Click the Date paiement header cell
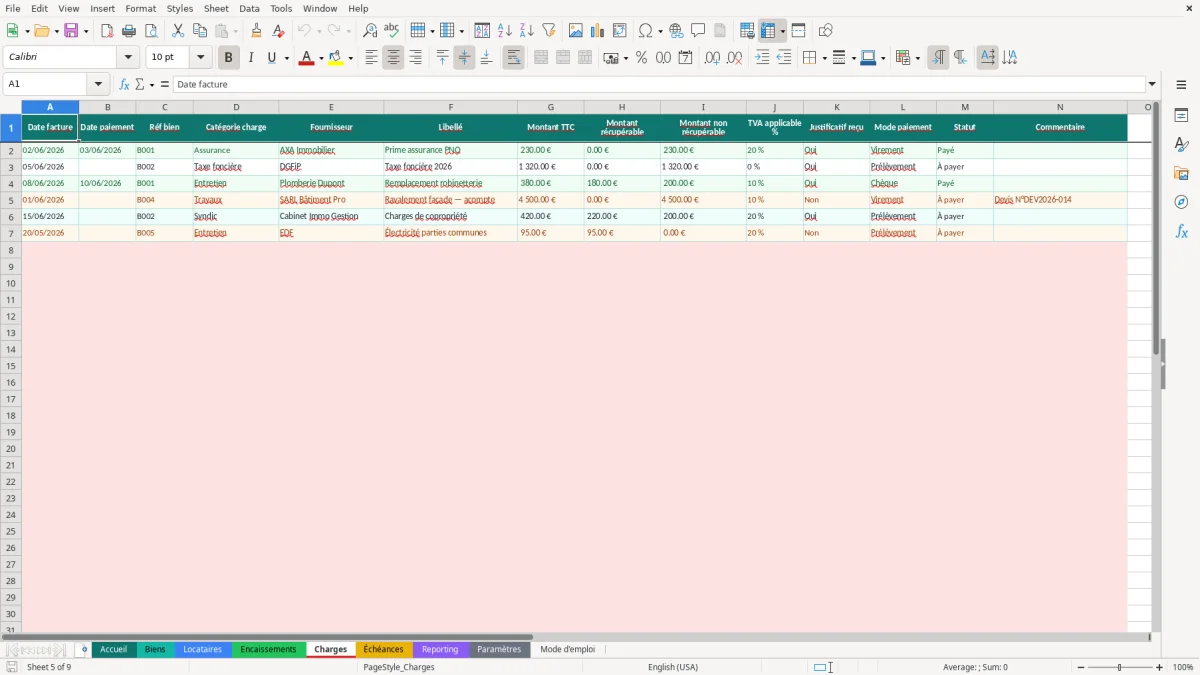 (x=107, y=127)
